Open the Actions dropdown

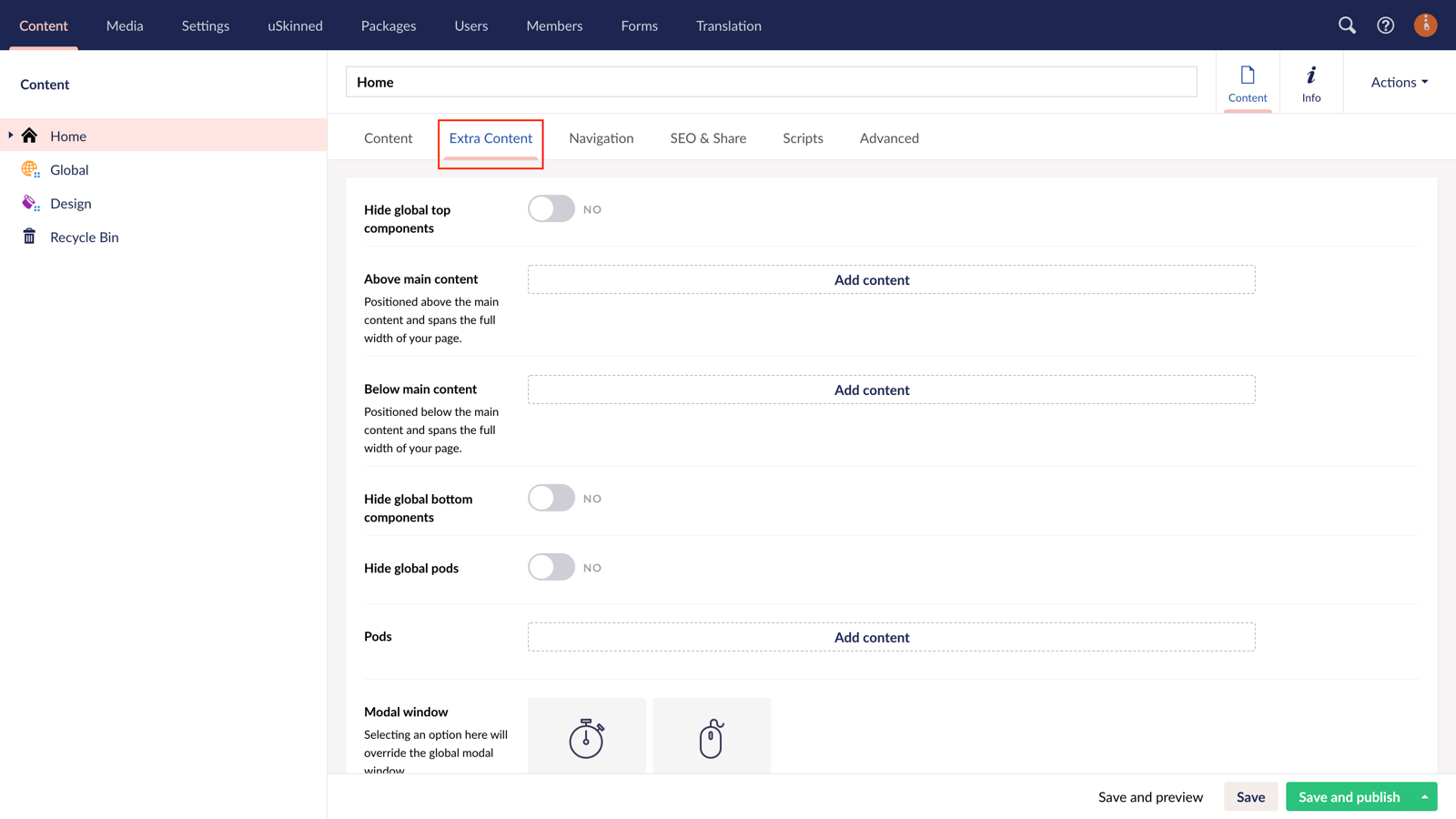(x=1398, y=82)
